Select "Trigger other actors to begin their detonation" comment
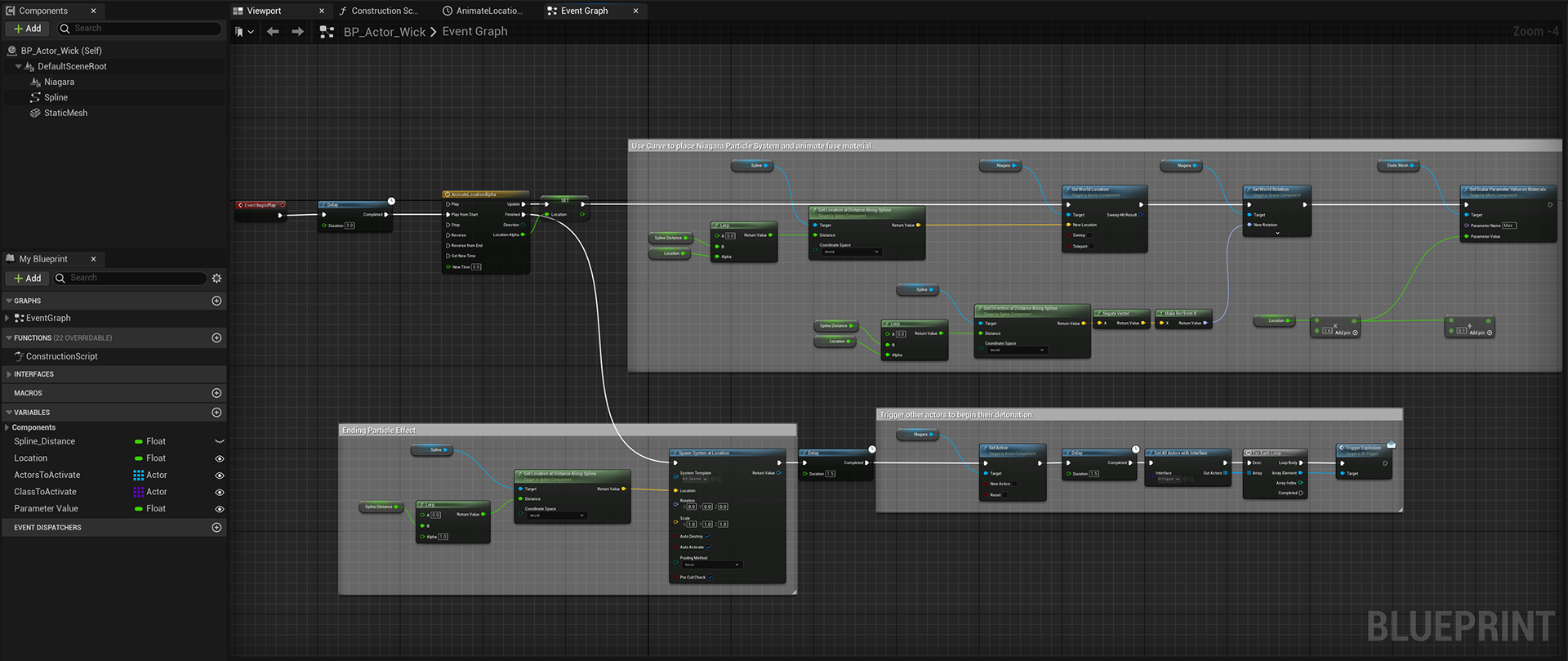This screenshot has width=1568, height=661. 956,415
